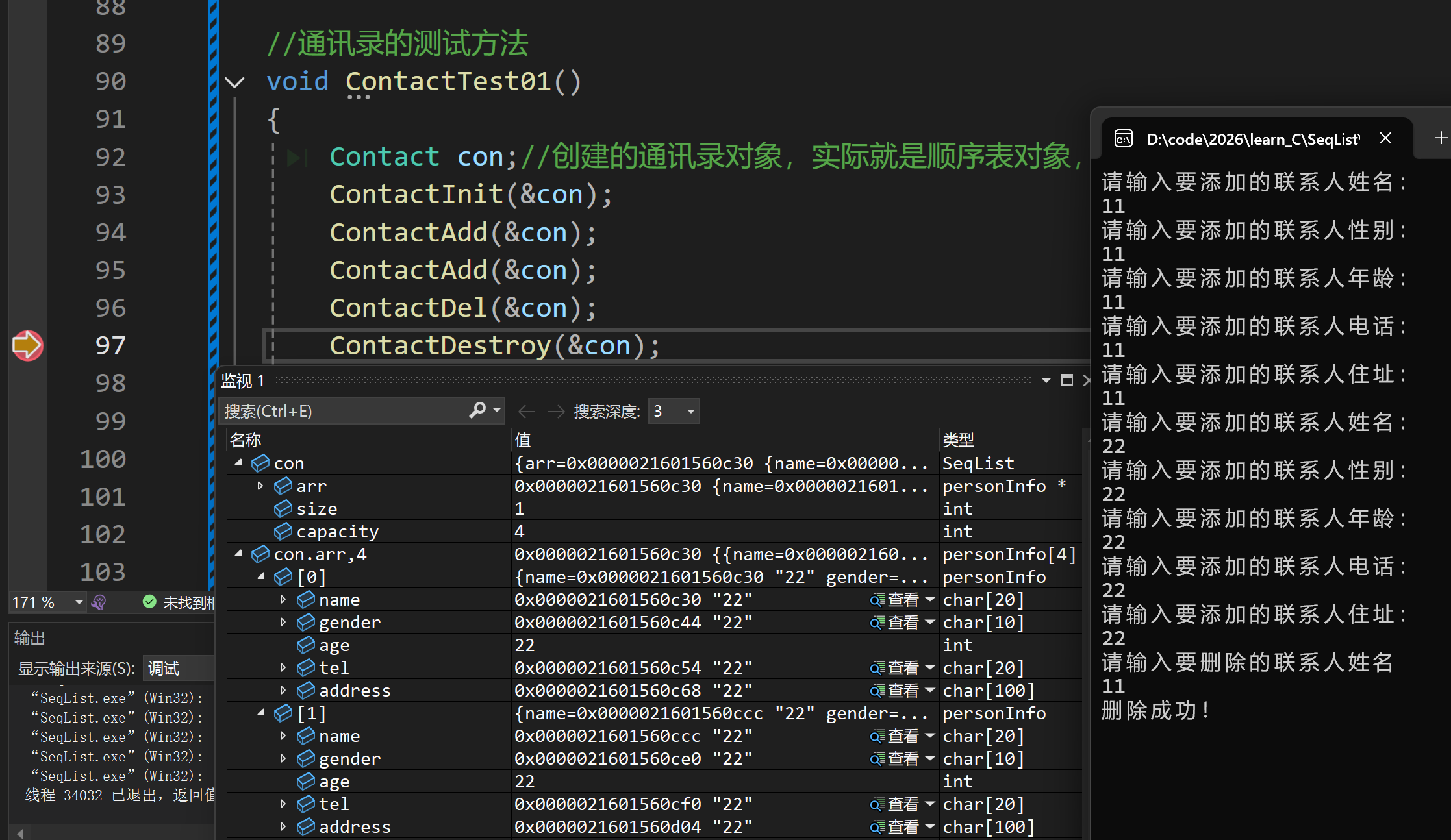Open the search depth dropdown showing 3
The height and width of the screenshot is (840, 1451).
674,411
